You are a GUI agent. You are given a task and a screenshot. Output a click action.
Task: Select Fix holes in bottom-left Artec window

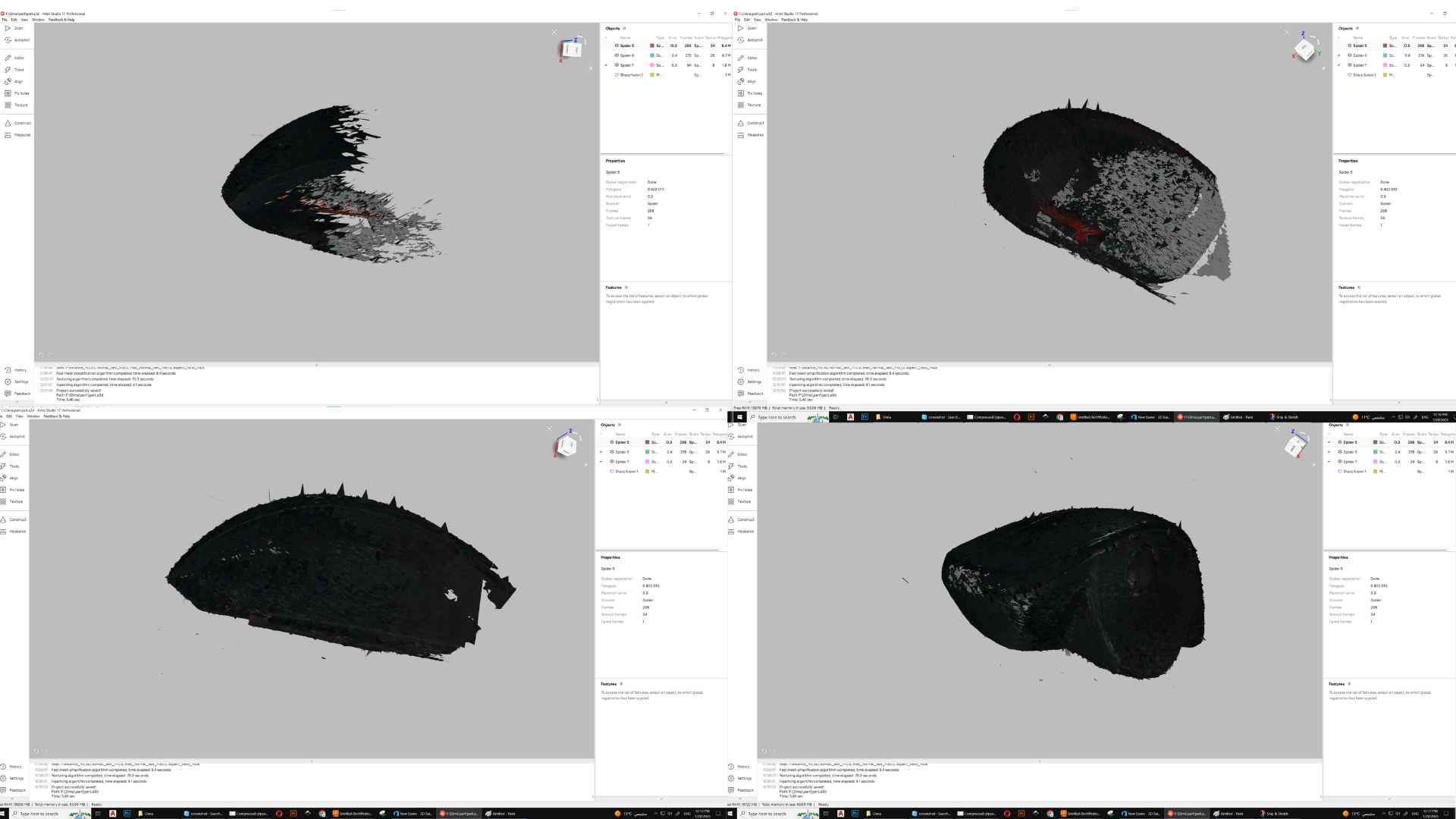[x=13, y=490]
